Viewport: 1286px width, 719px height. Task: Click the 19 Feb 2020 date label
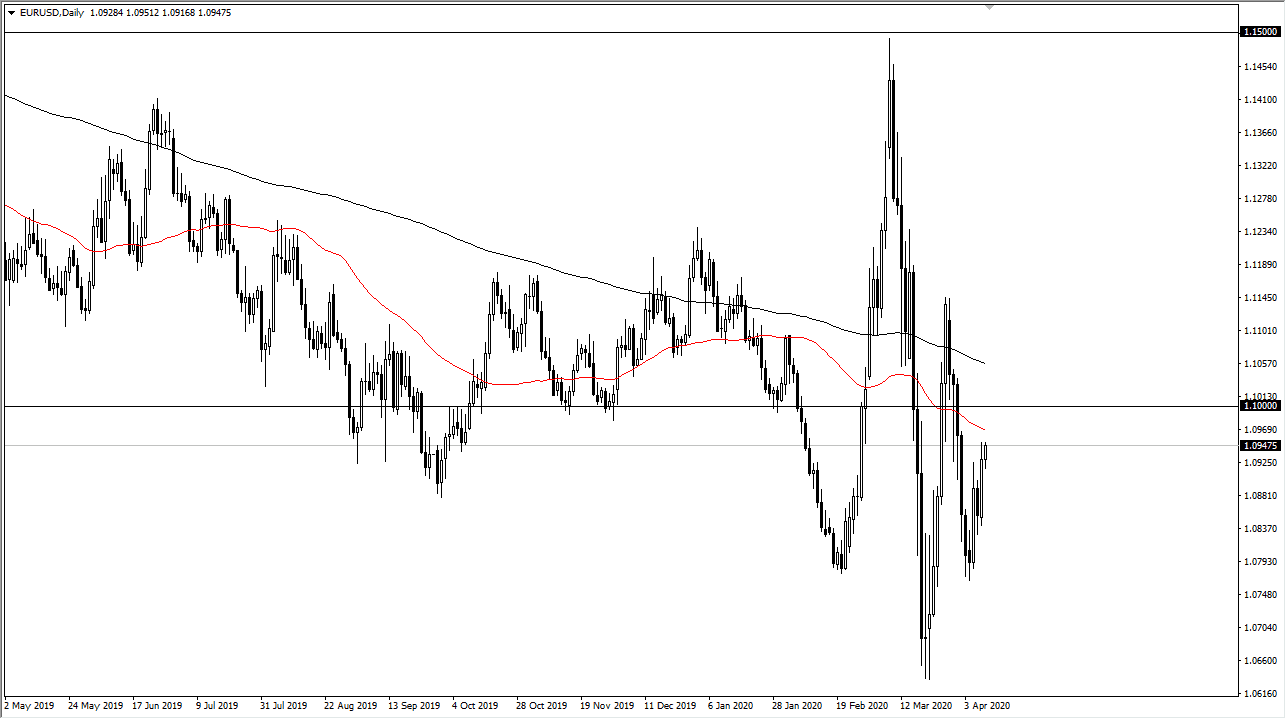tap(861, 706)
